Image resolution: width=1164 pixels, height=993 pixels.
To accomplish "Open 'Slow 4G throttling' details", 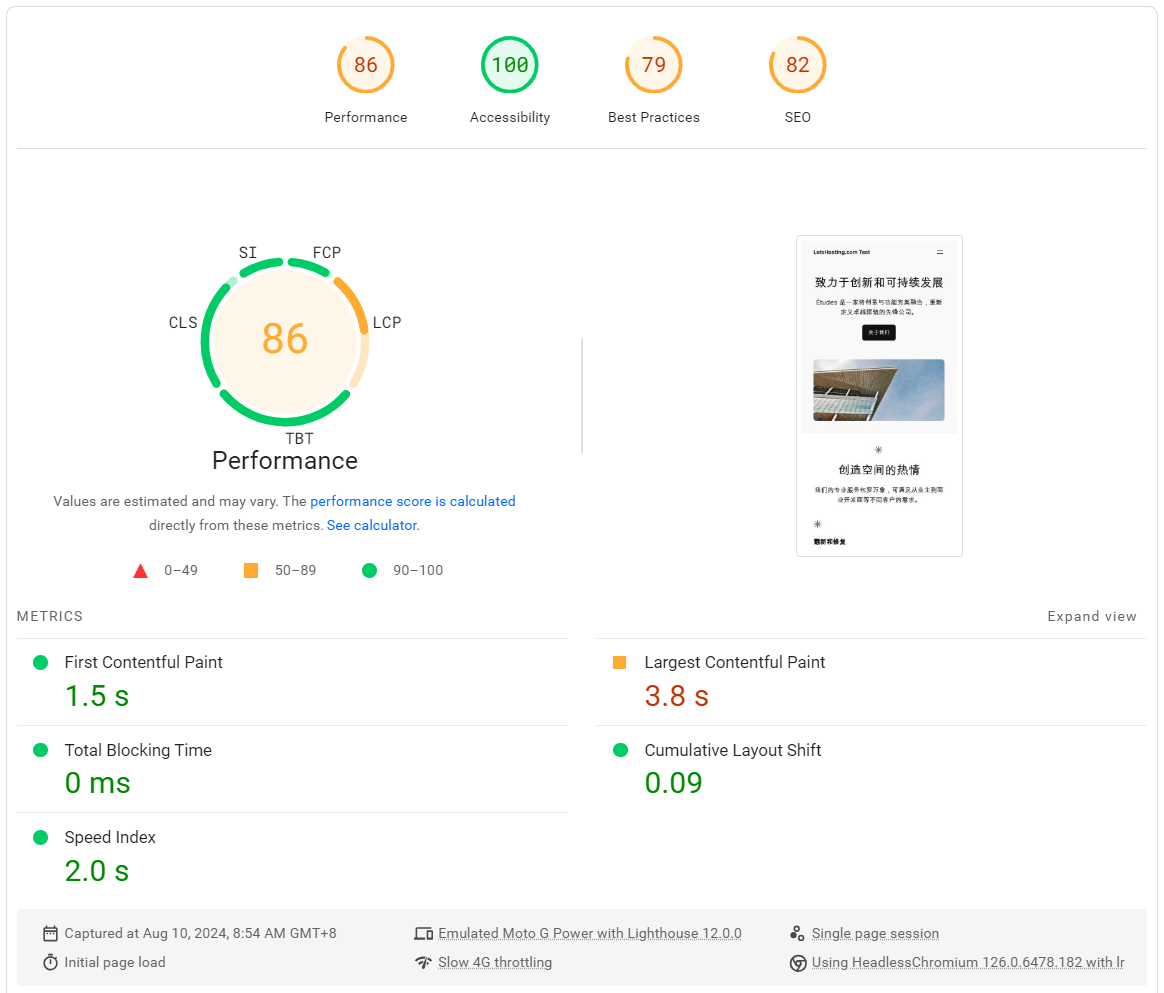I will click(x=494, y=963).
